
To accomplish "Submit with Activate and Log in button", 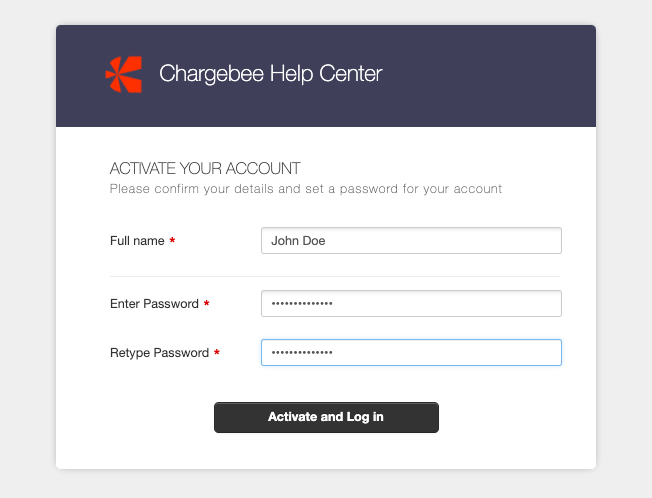I will (x=326, y=417).
